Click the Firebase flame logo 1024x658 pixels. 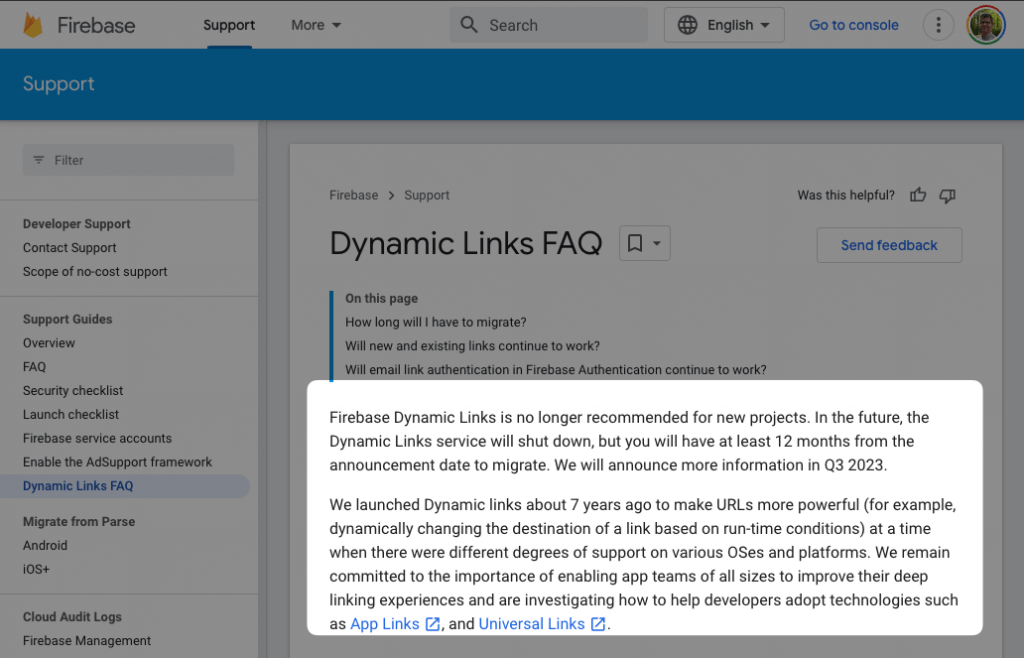(32, 25)
